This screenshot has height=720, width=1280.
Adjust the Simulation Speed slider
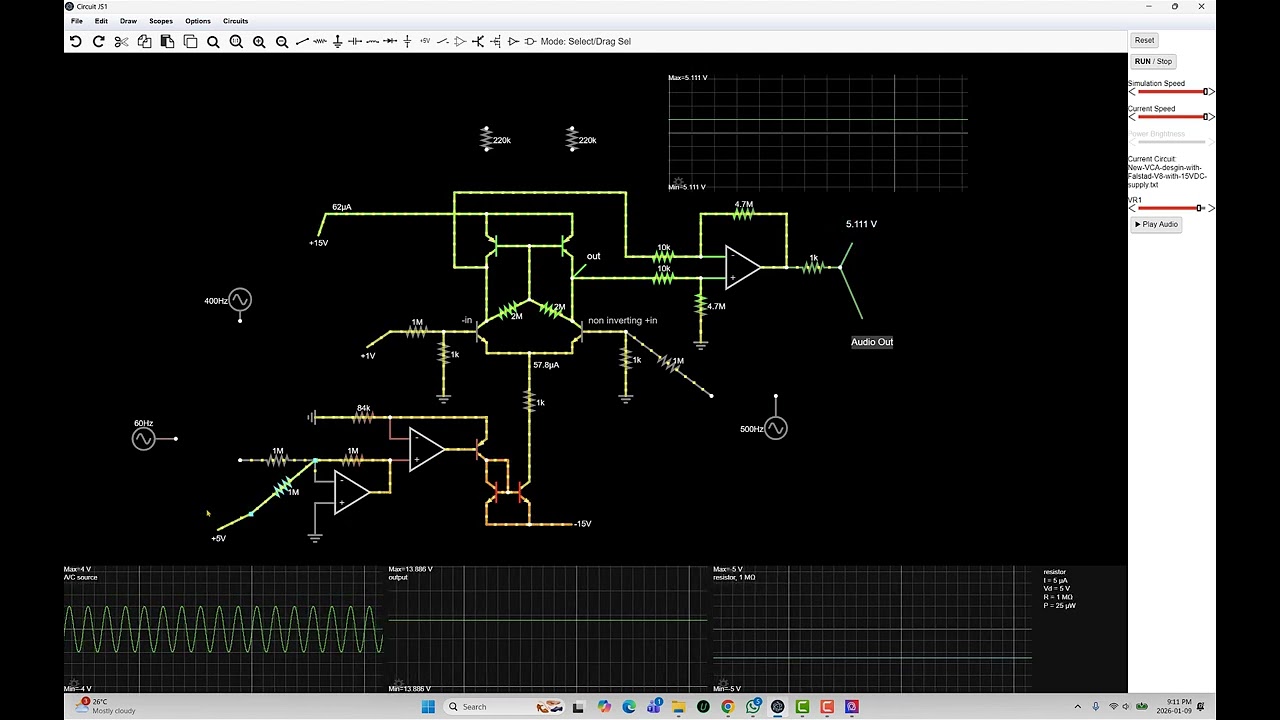[1171, 92]
